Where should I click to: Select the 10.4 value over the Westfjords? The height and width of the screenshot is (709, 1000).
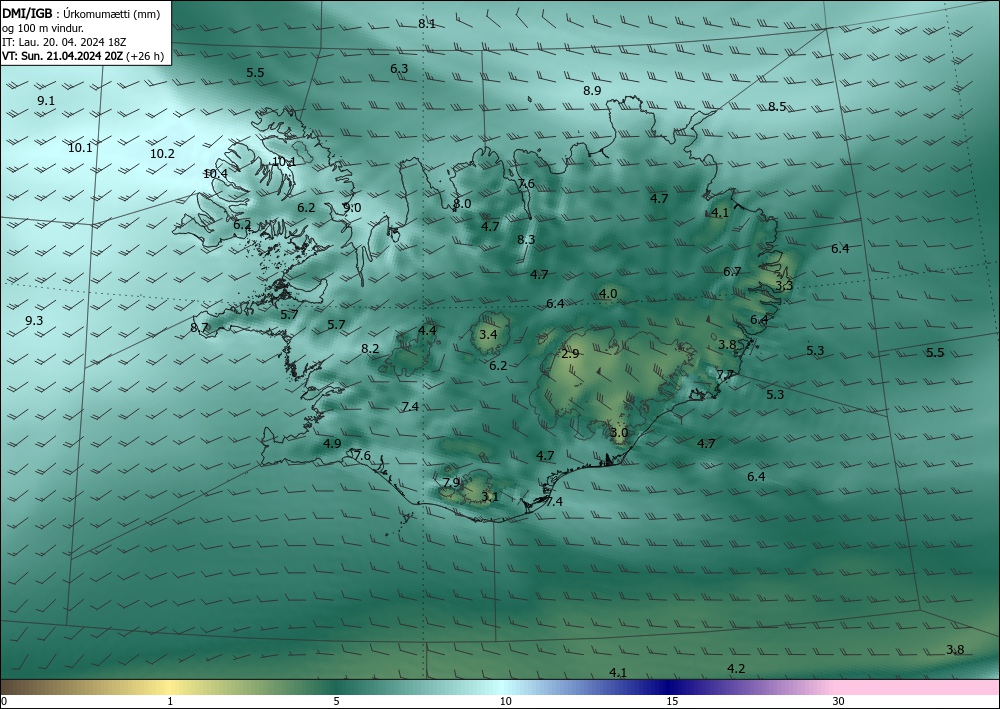pos(216,173)
